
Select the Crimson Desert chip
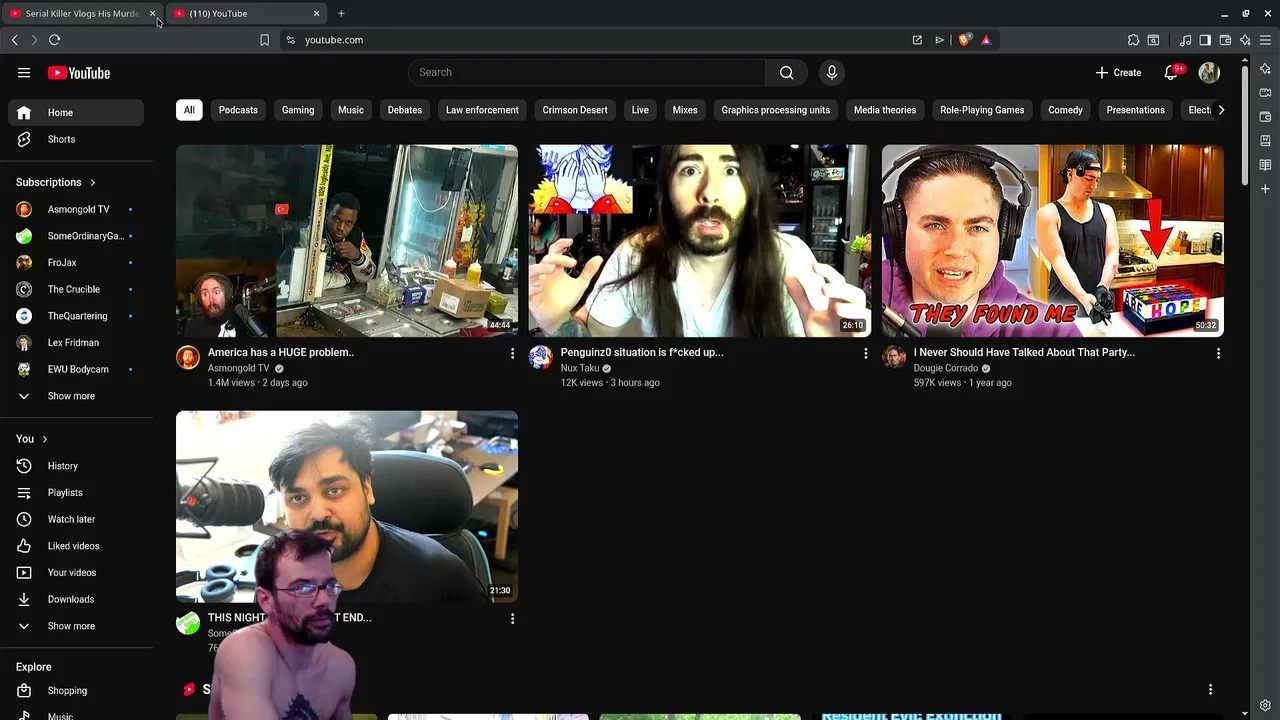point(575,110)
